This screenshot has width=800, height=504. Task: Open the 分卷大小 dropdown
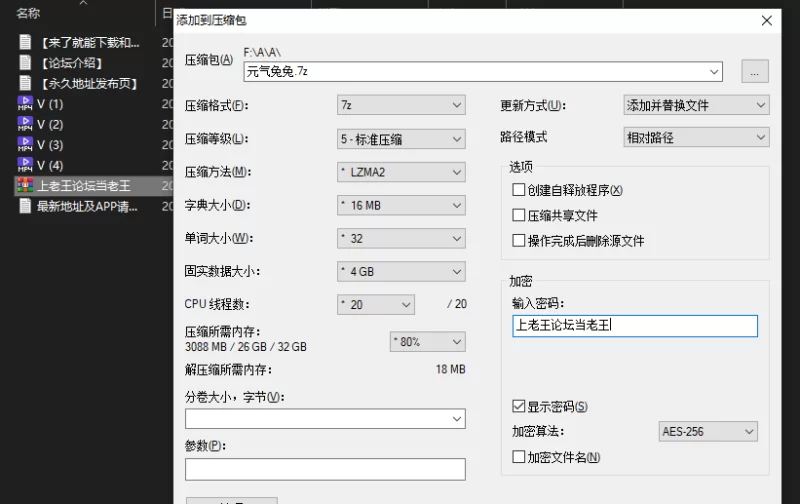[x=457, y=419]
